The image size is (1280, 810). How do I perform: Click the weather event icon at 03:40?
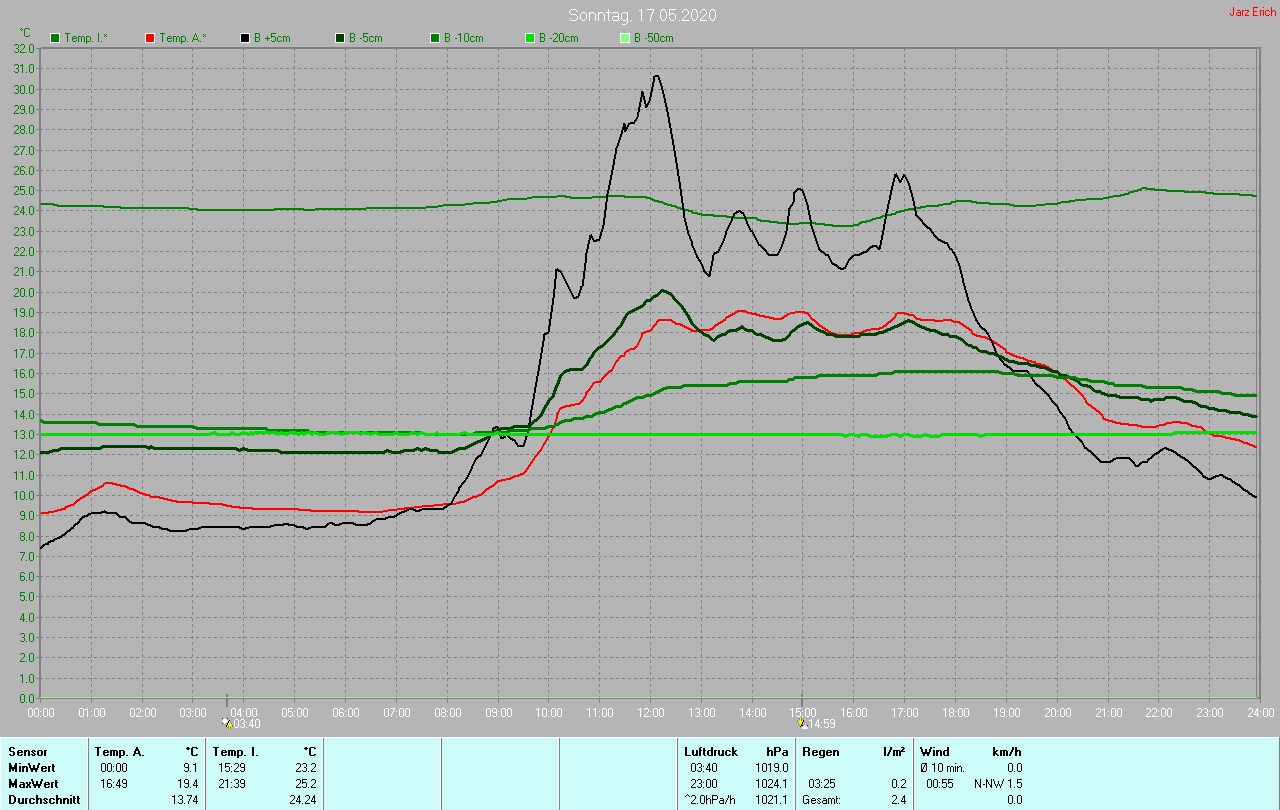226,721
